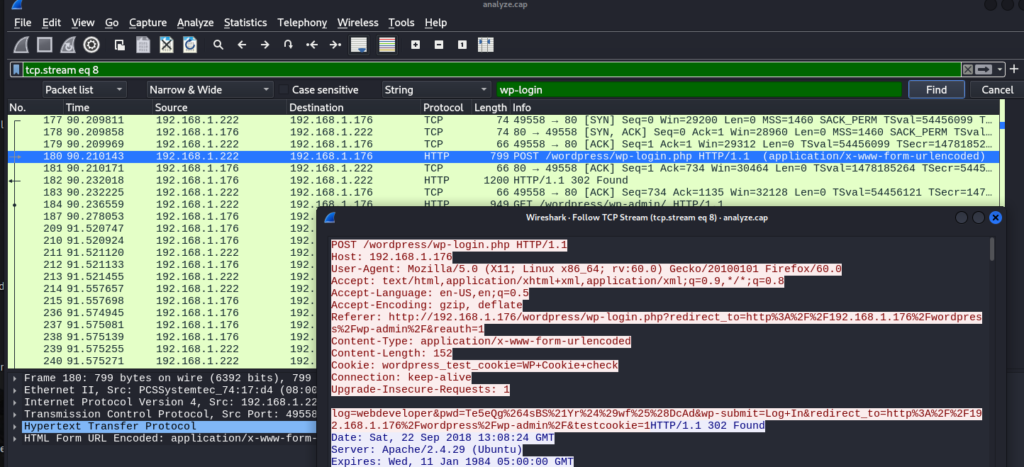Click the wp-login search text field

699,89
